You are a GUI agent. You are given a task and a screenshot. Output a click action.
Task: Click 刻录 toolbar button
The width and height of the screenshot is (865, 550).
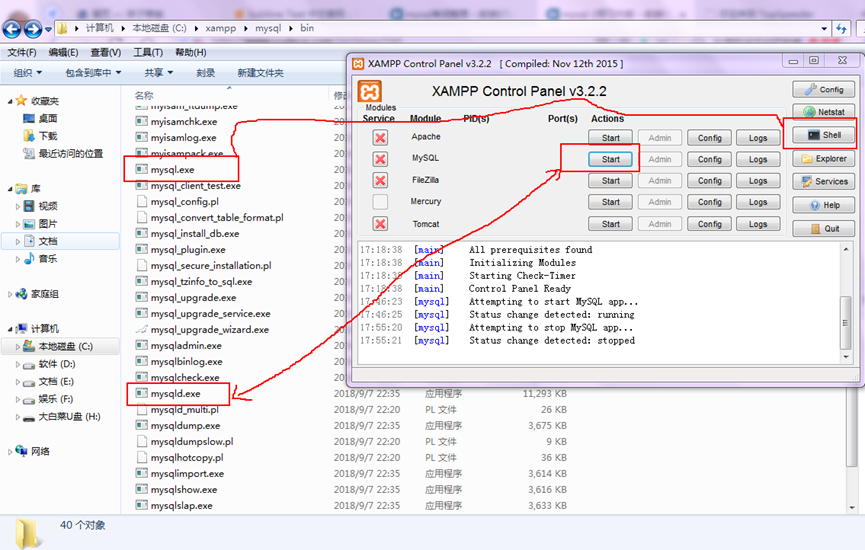pos(206,73)
